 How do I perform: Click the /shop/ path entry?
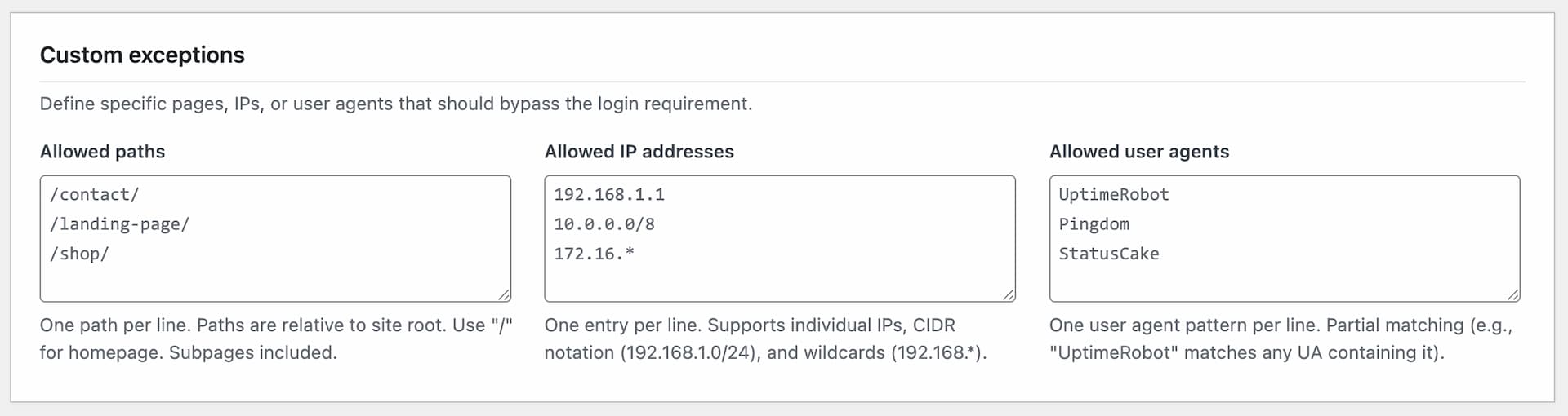click(x=79, y=254)
